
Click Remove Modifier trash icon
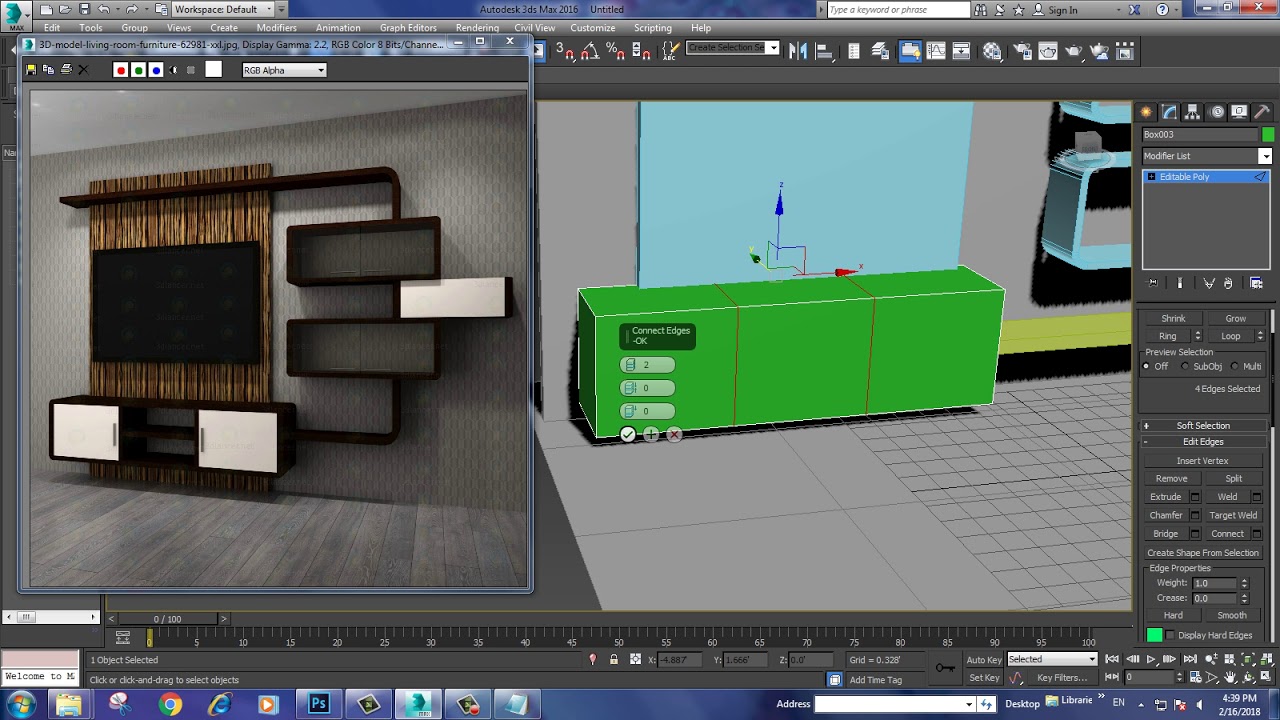1228,284
